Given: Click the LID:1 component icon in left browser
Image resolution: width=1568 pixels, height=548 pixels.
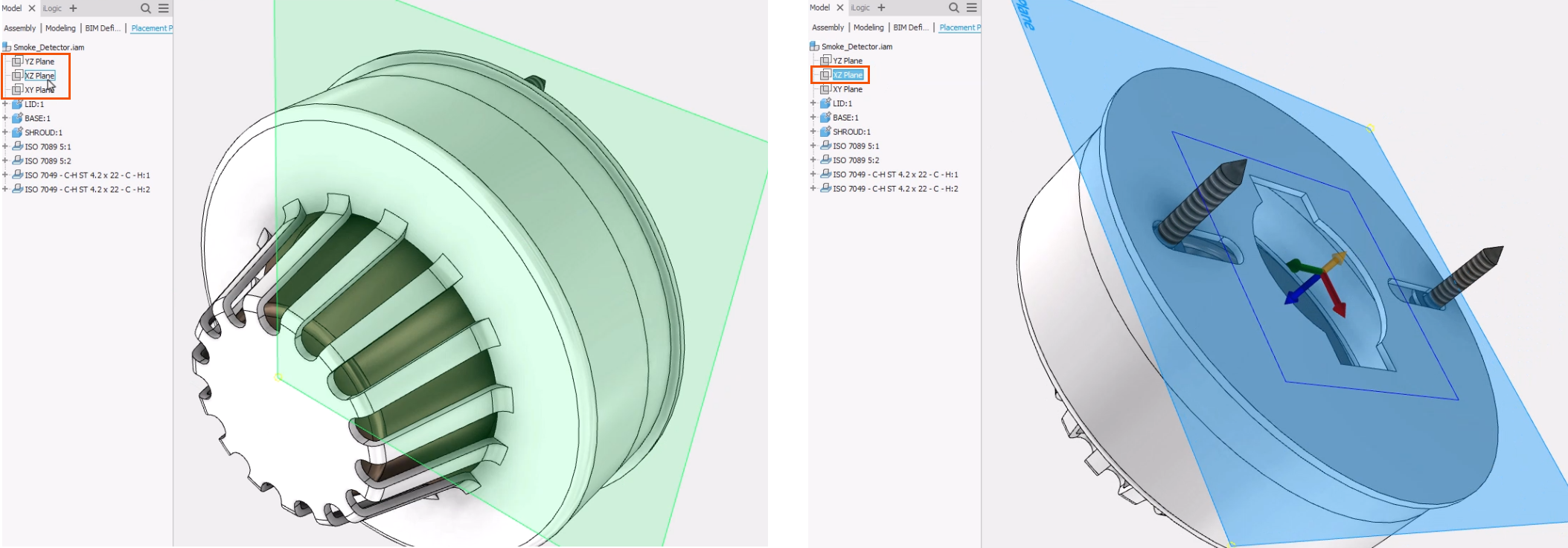Looking at the screenshot, I should [17, 104].
